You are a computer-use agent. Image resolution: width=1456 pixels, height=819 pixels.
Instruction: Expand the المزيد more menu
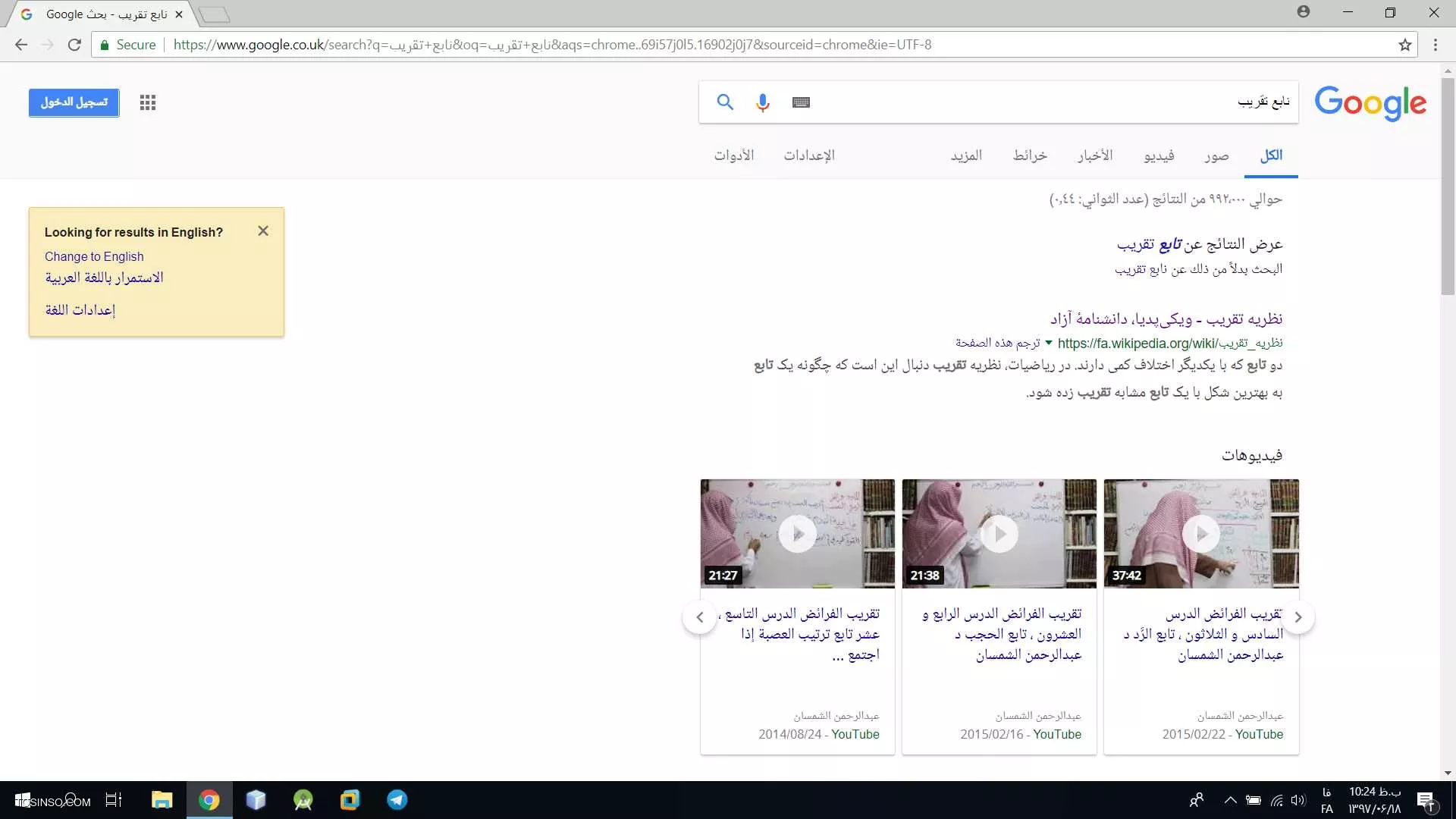click(966, 155)
